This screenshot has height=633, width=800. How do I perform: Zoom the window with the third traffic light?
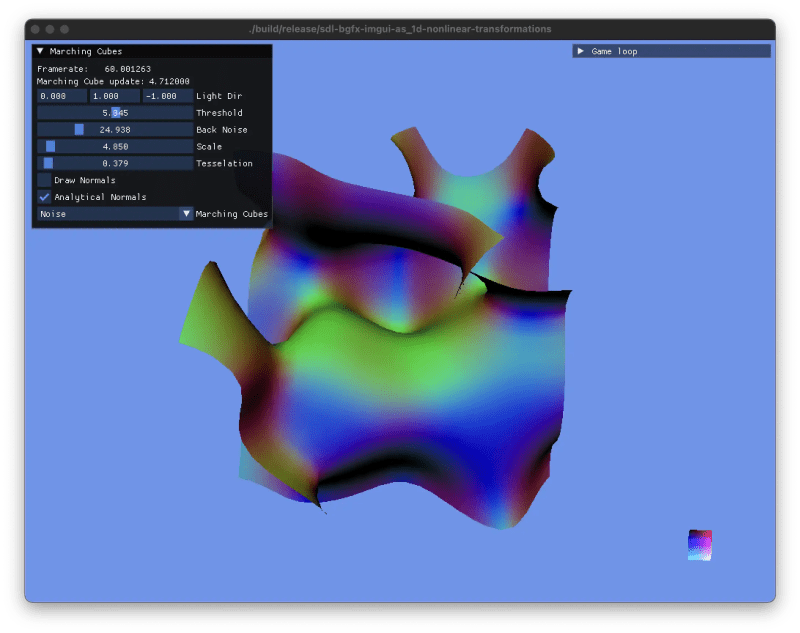click(65, 29)
